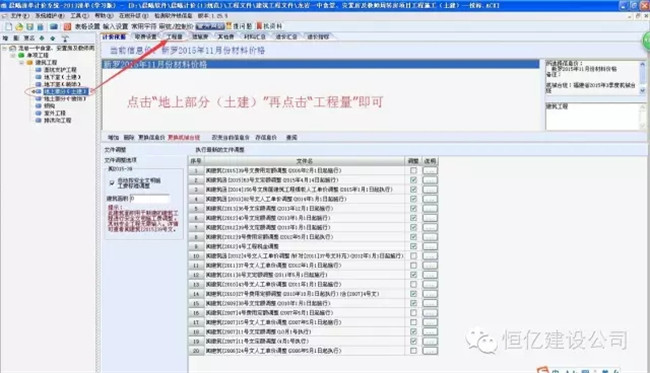This screenshot has width=650, height=373.
Task: Click the red 更换机械台班 button
Action: pyautogui.click(x=184, y=137)
